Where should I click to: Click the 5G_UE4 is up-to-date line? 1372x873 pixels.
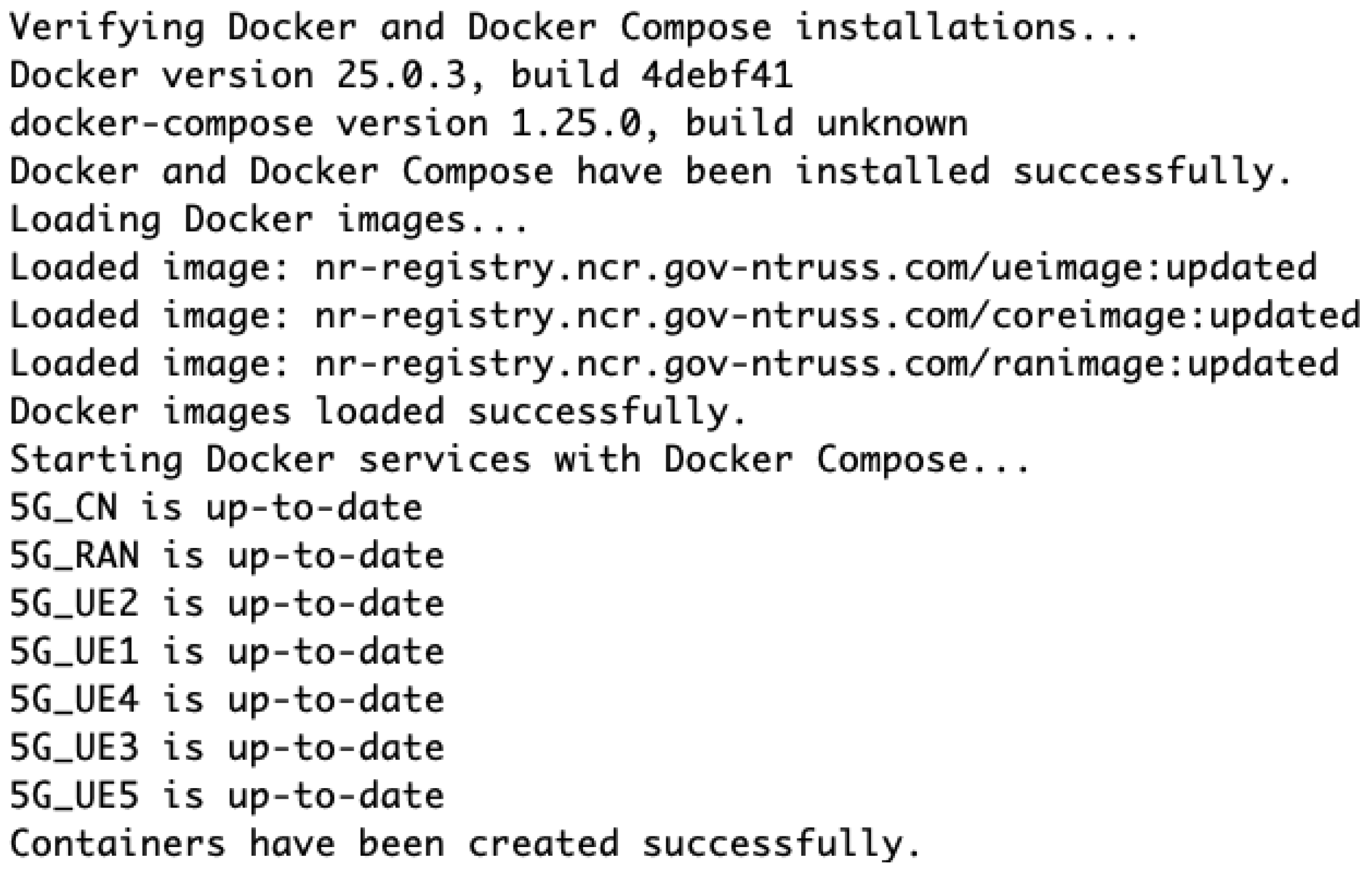tap(227, 700)
